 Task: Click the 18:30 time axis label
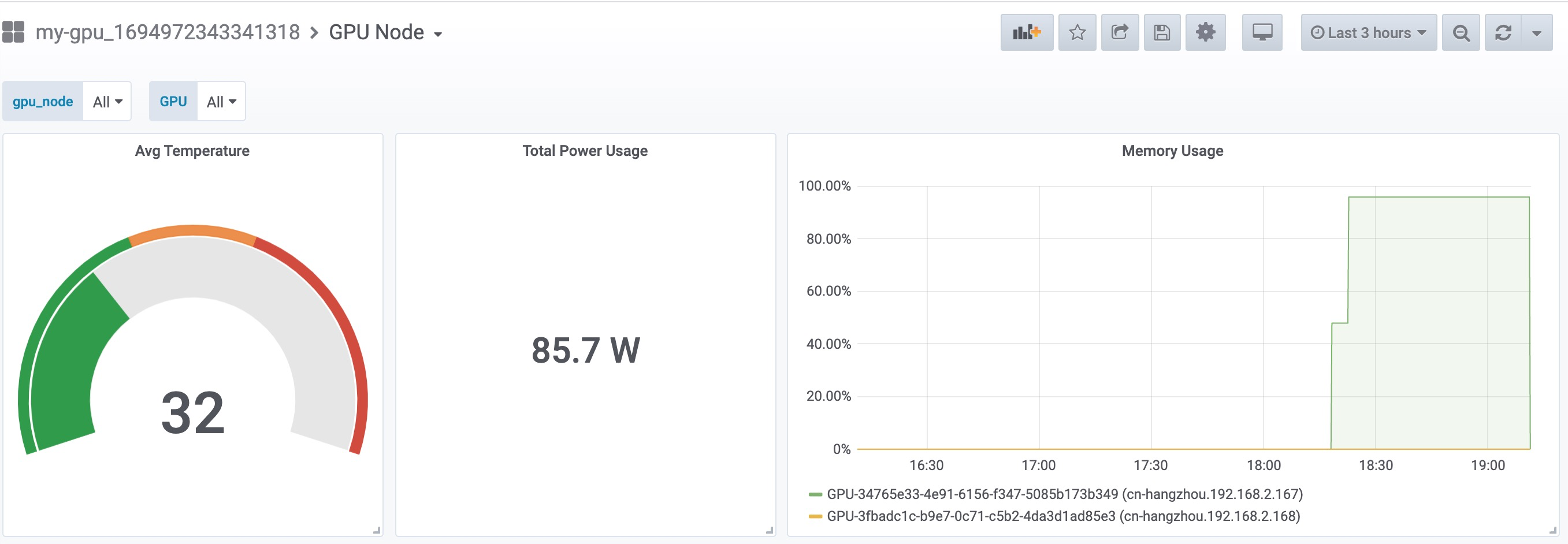coord(1376,465)
